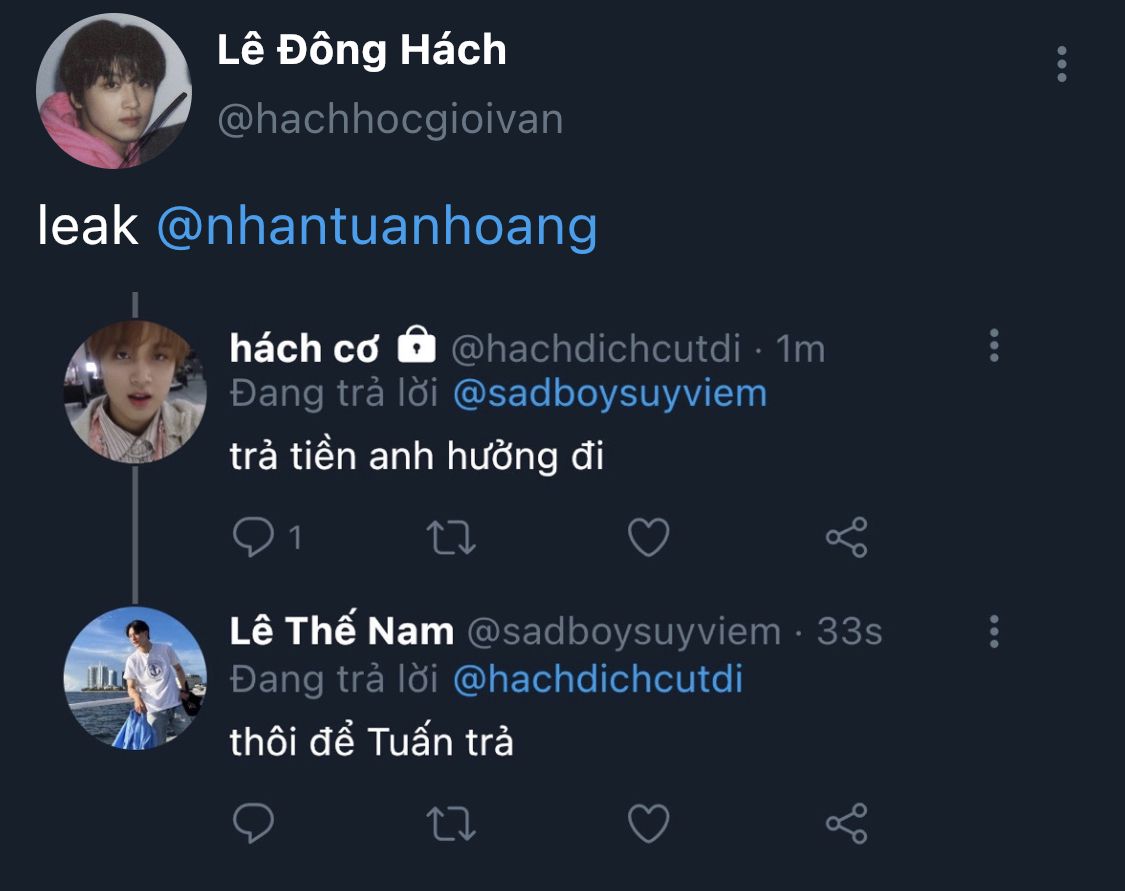The width and height of the screenshot is (1125, 891).
Task: Open @hachdichcutdi reply mention link
Action: (597, 680)
